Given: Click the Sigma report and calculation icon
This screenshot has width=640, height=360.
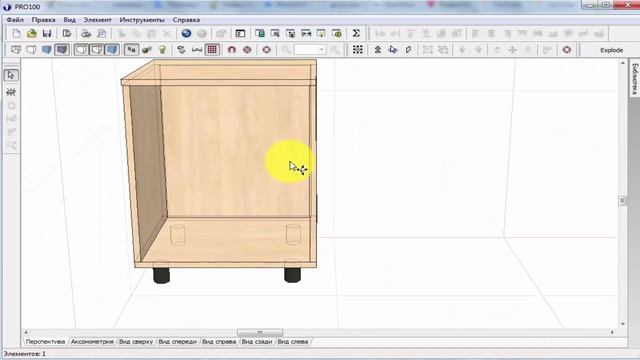Looking at the screenshot, I should 356,33.
